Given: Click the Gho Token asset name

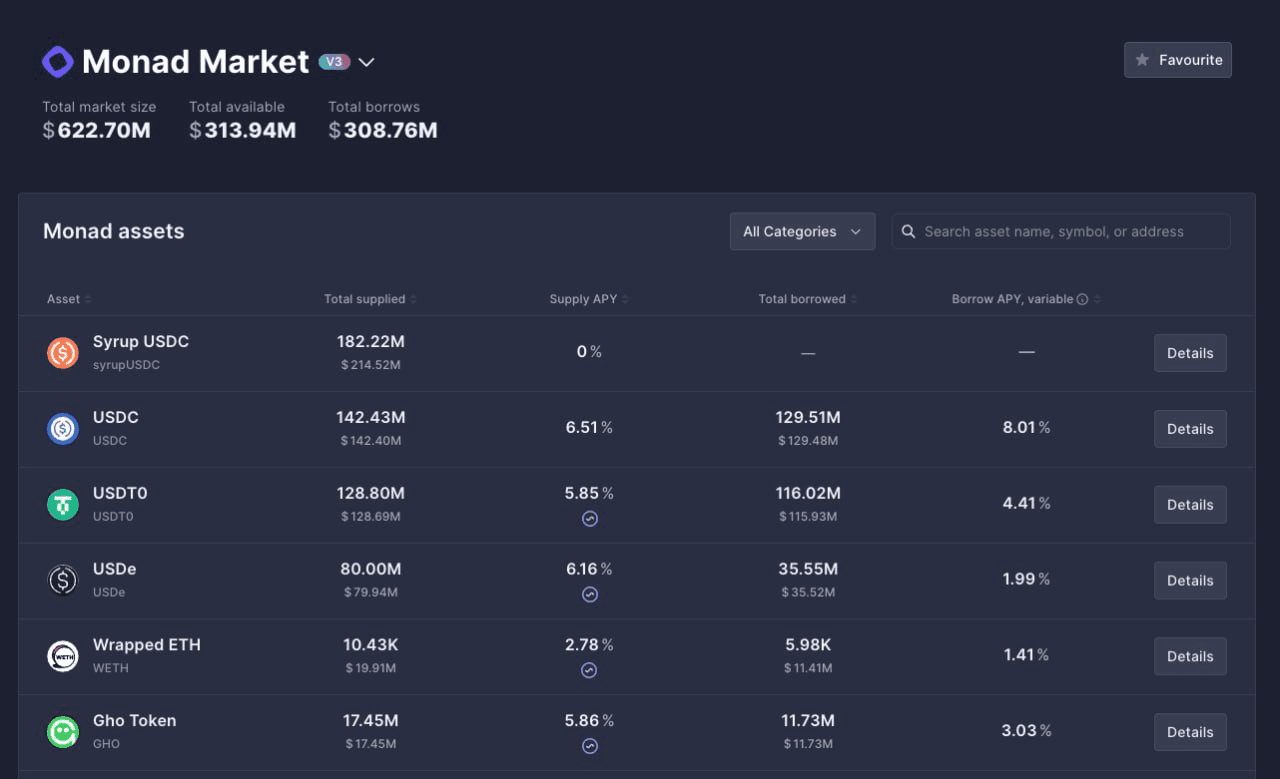Looking at the screenshot, I should 135,721.
